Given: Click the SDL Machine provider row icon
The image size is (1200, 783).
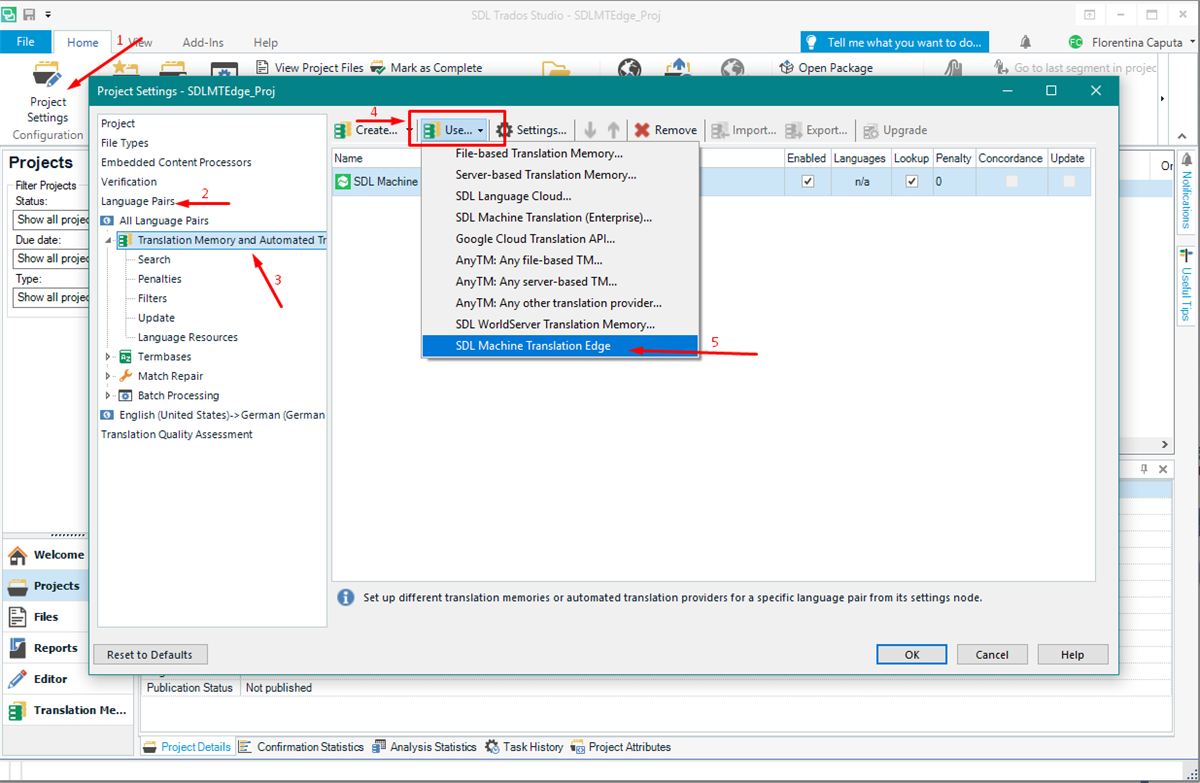Looking at the screenshot, I should (343, 182).
